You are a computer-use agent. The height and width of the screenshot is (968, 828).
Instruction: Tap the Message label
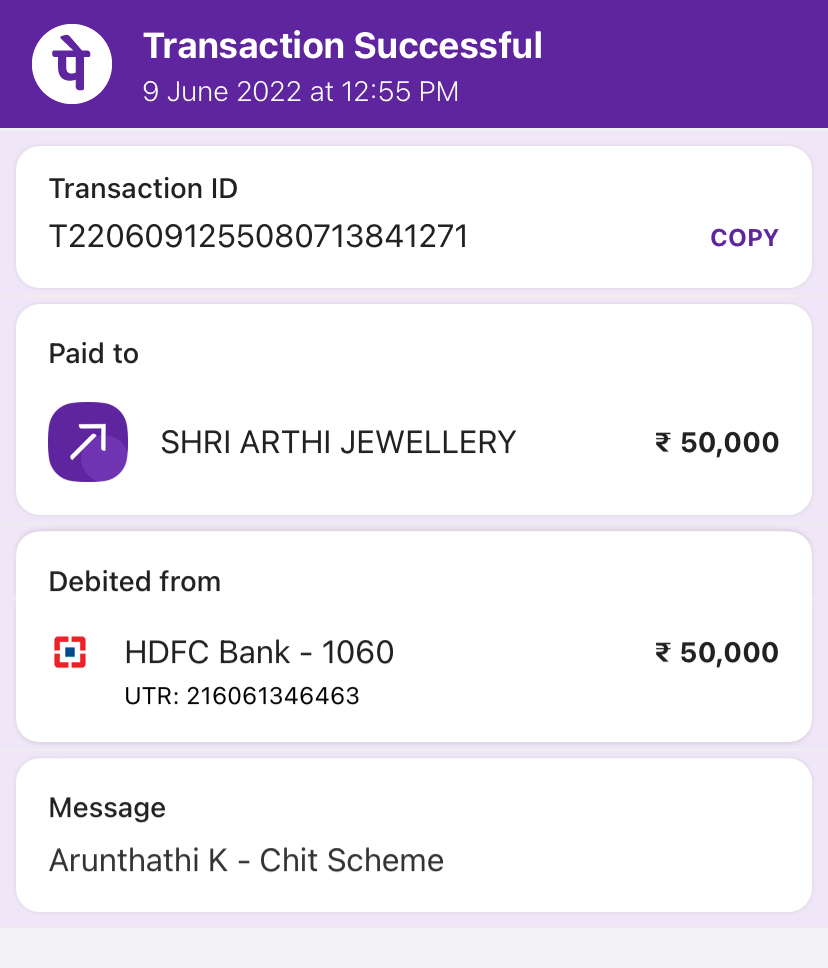(107, 807)
